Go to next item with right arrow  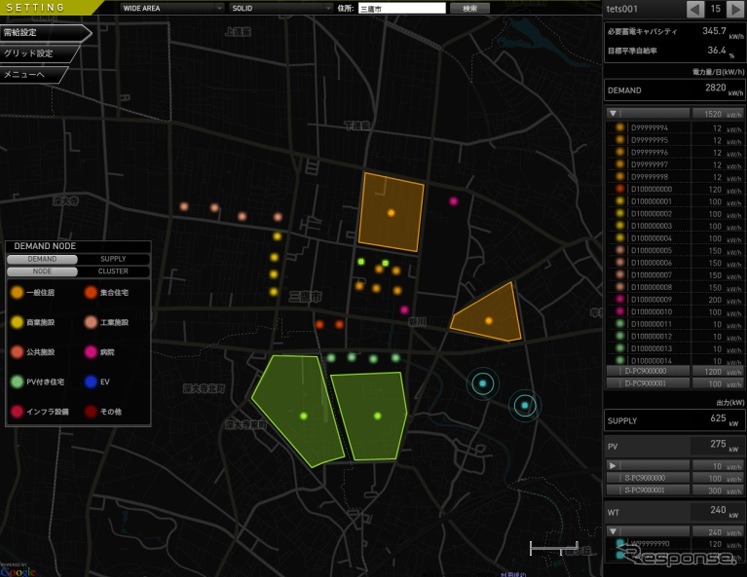pyautogui.click(x=735, y=9)
